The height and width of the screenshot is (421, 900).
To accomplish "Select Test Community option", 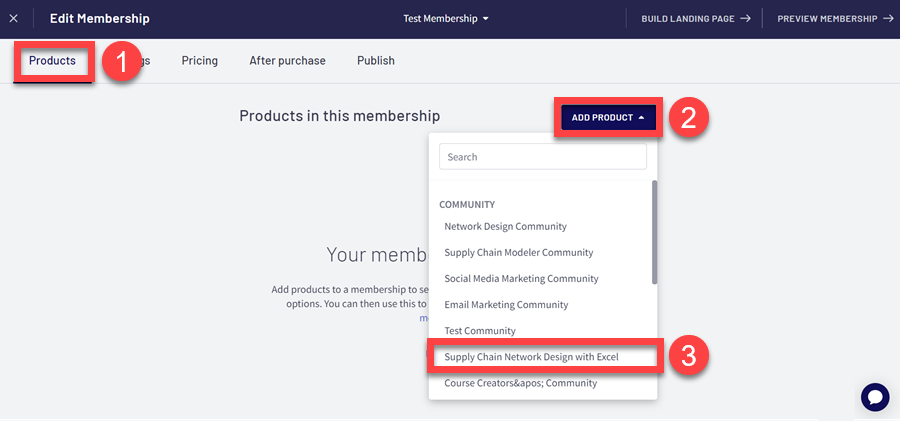I will click(479, 331).
